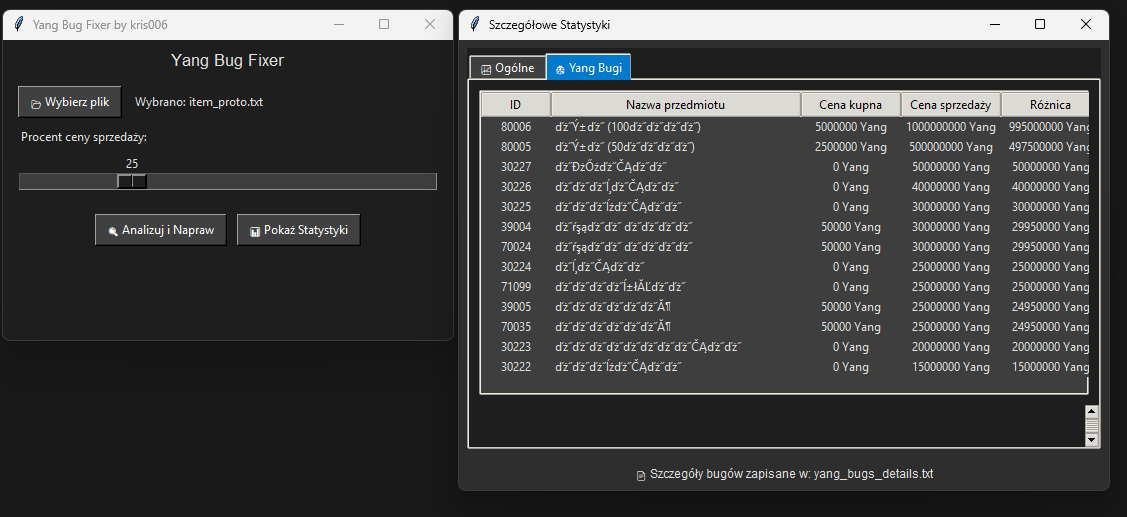This screenshot has height=517, width=1127.
Task: Click scrollbar down arrow in statistics window
Action: pyautogui.click(x=1091, y=440)
